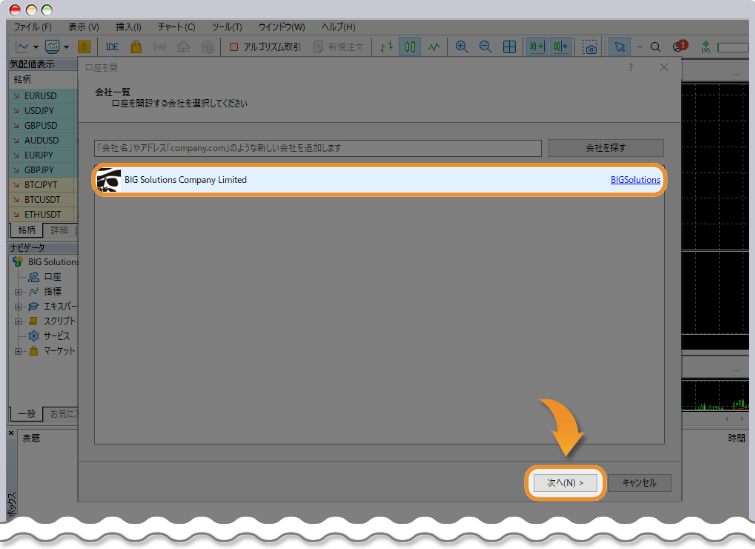The height and width of the screenshot is (549, 755).
Task: Select BTCJPYT in Market Watch
Action: pyautogui.click(x=43, y=185)
